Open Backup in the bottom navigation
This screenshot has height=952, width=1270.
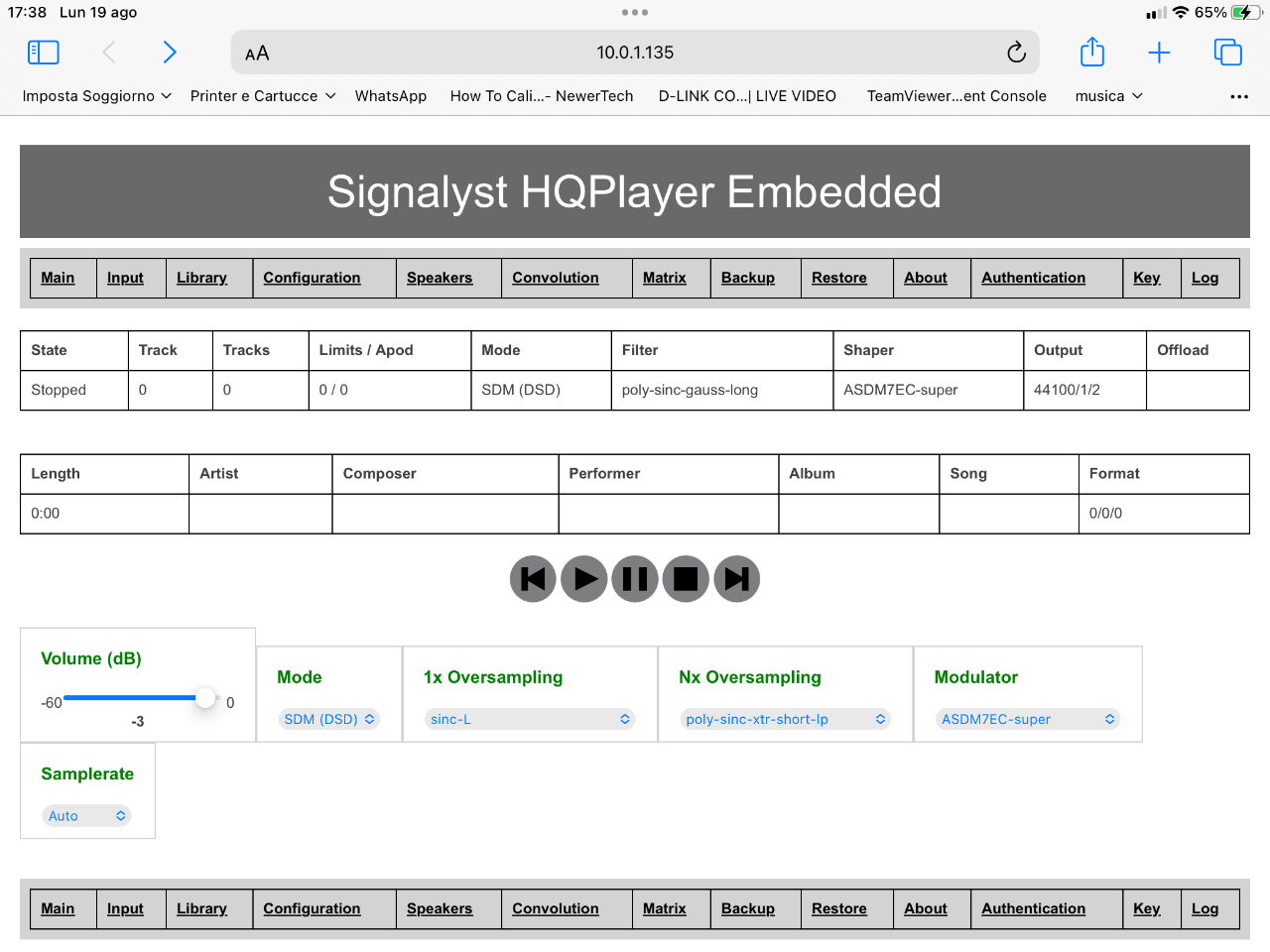click(748, 908)
